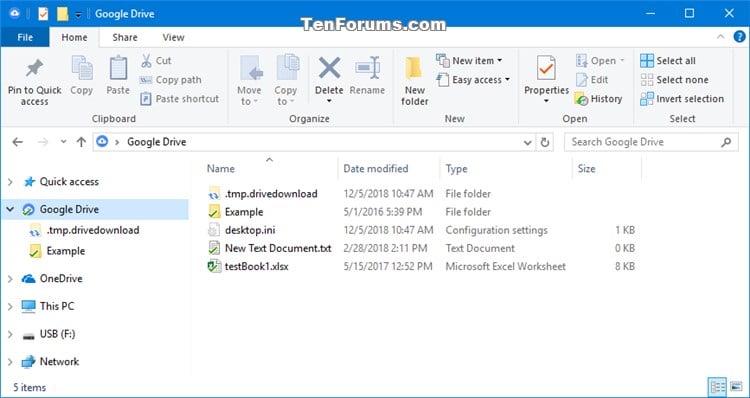Click the Up one level arrow

pos(81,142)
